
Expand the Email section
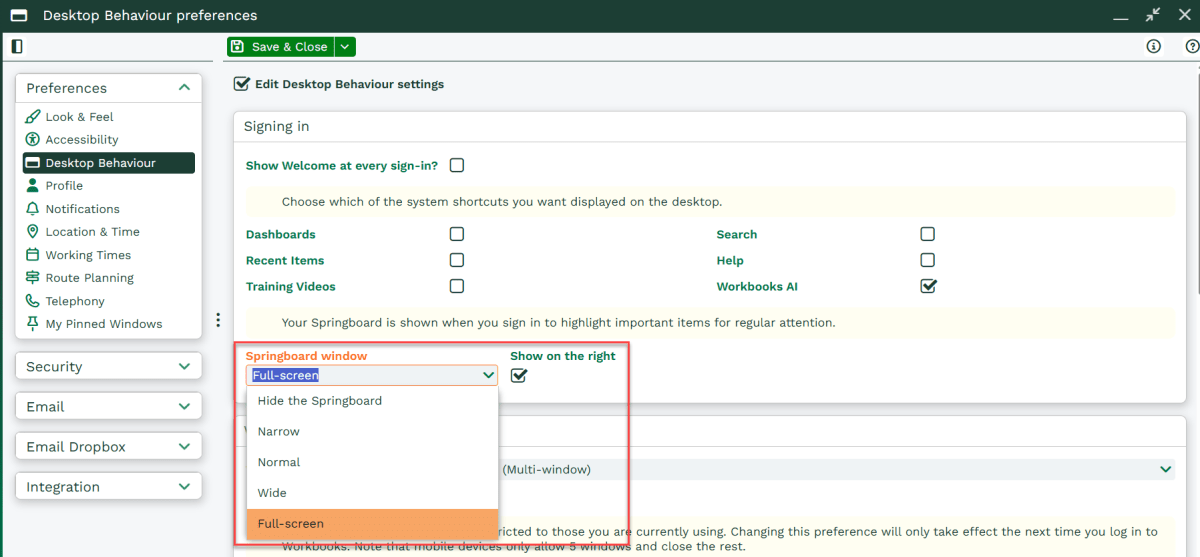tap(184, 407)
